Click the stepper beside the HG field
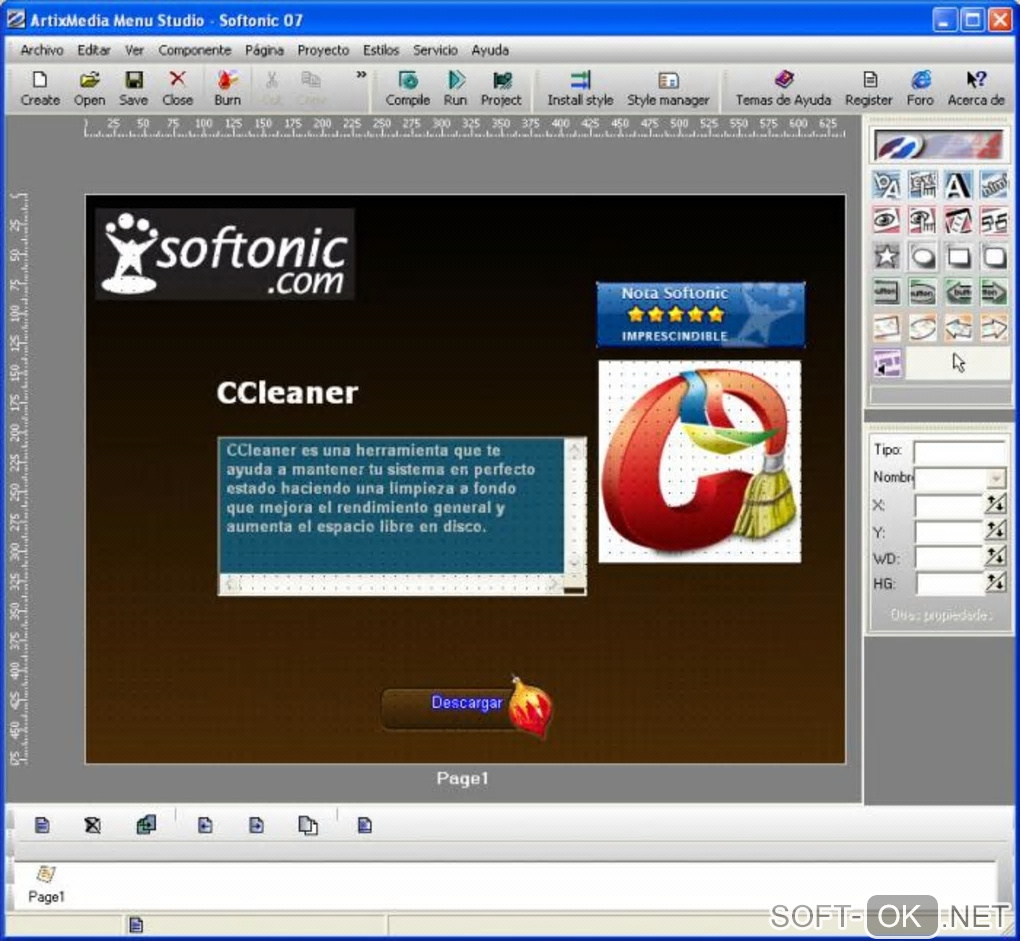 995,583
